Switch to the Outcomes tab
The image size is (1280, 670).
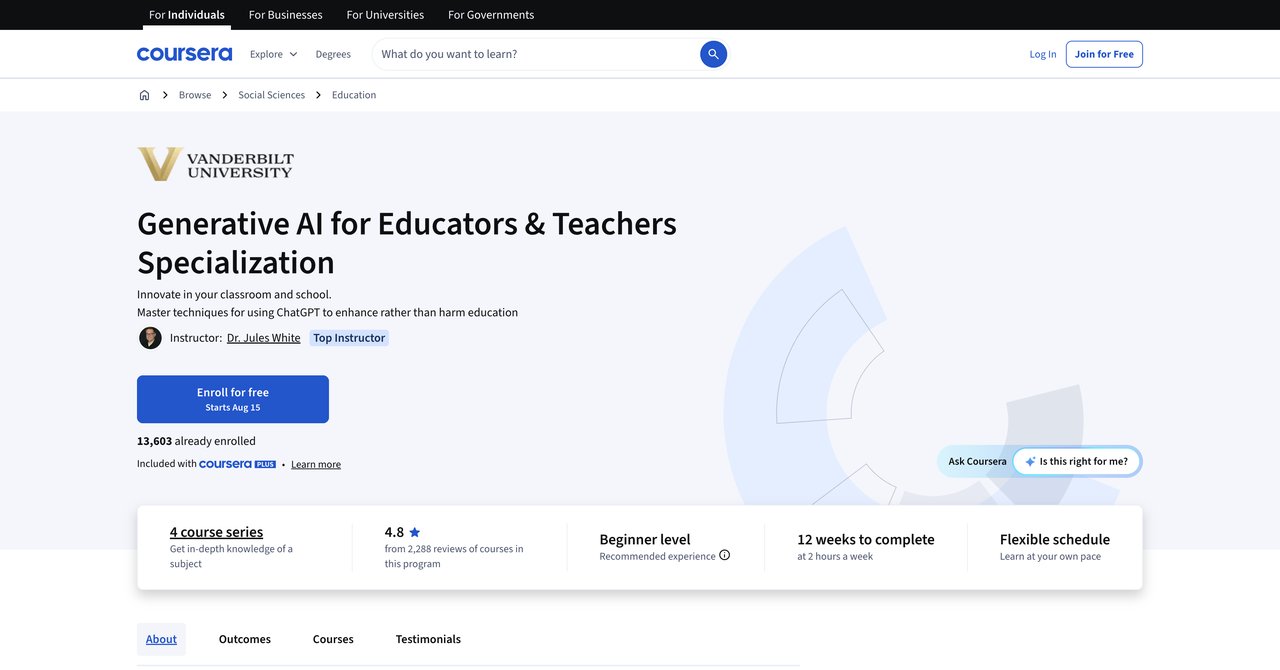[x=245, y=639]
